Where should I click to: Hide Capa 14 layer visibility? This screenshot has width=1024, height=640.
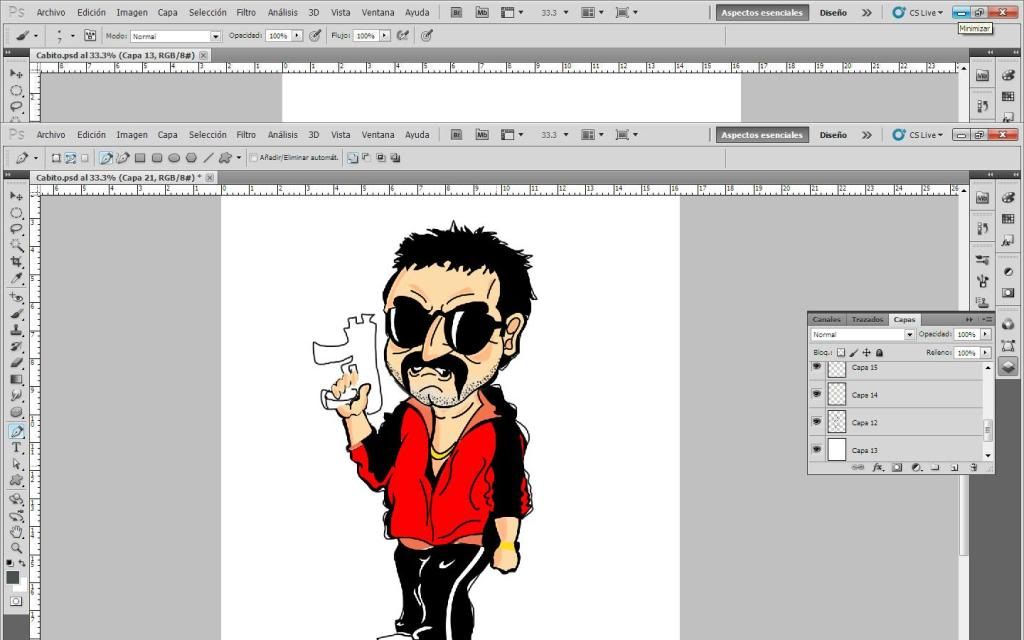click(816, 394)
